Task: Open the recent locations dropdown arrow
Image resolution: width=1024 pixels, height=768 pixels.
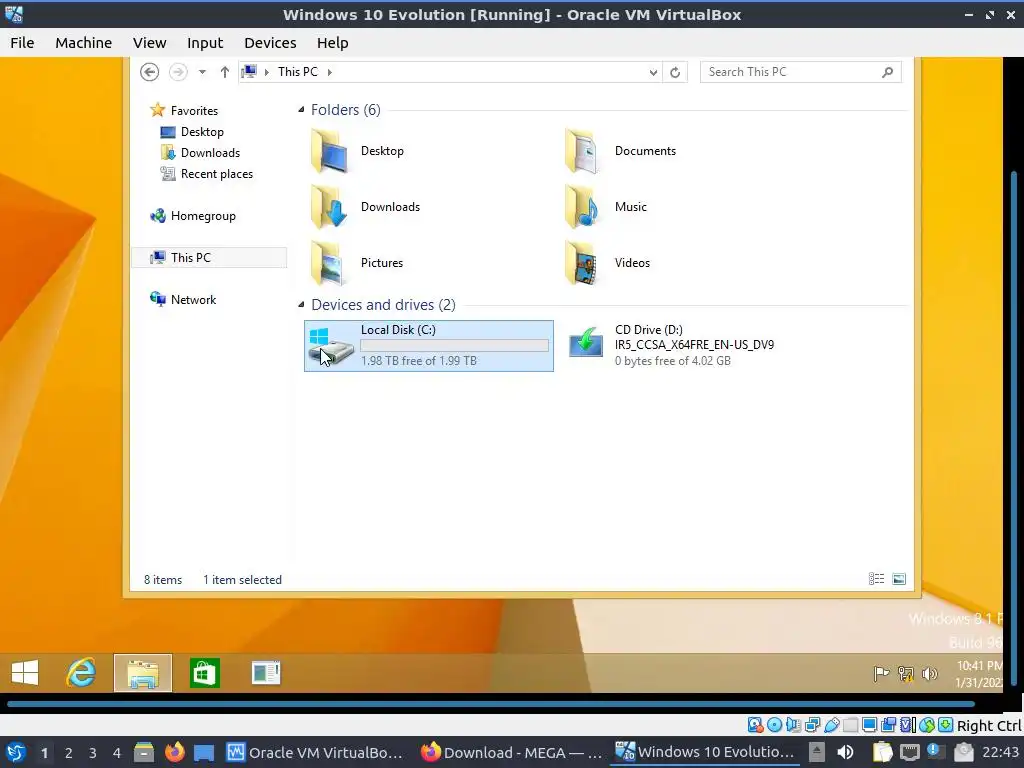Action: [x=202, y=72]
